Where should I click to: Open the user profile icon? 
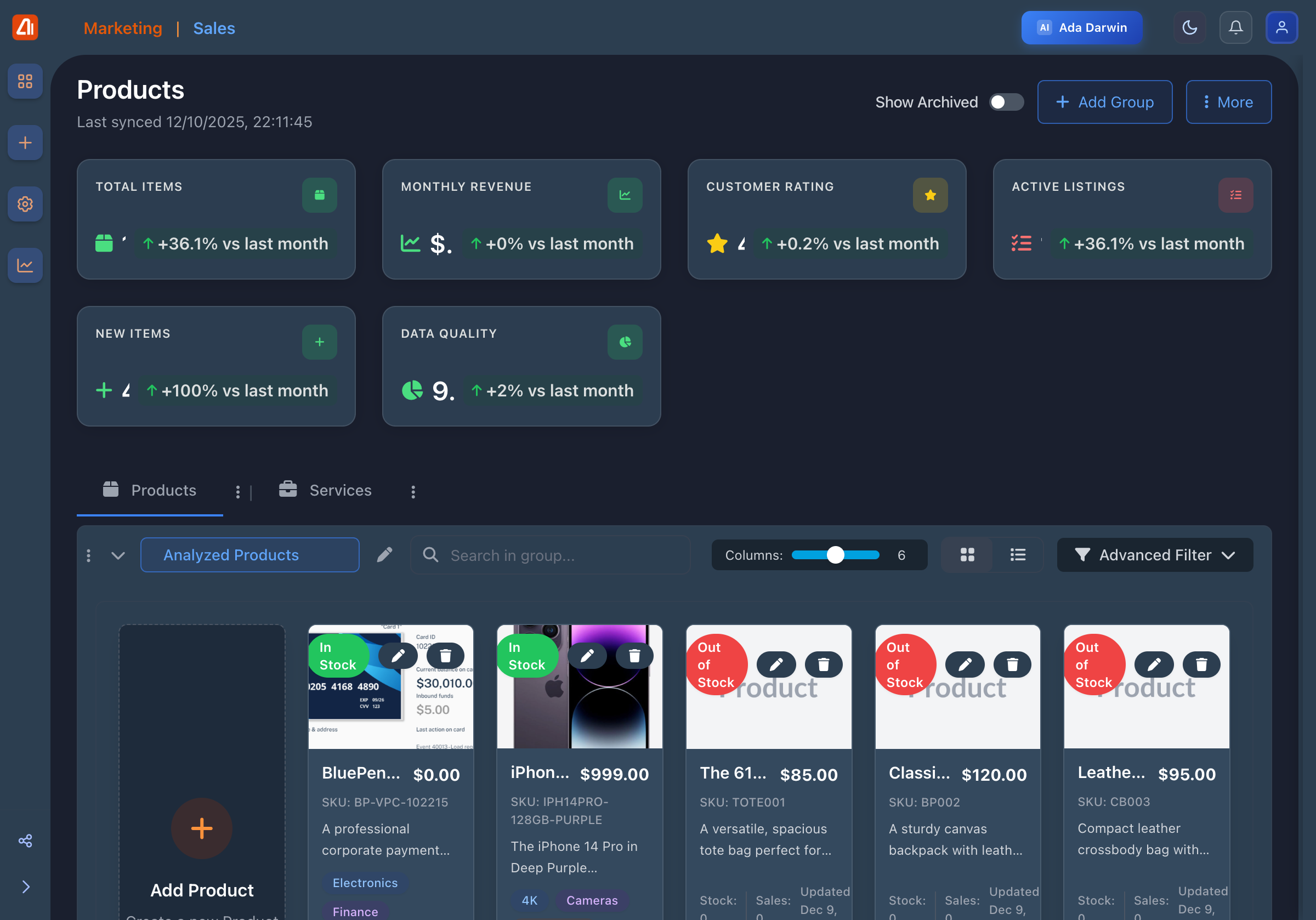pos(1281,27)
